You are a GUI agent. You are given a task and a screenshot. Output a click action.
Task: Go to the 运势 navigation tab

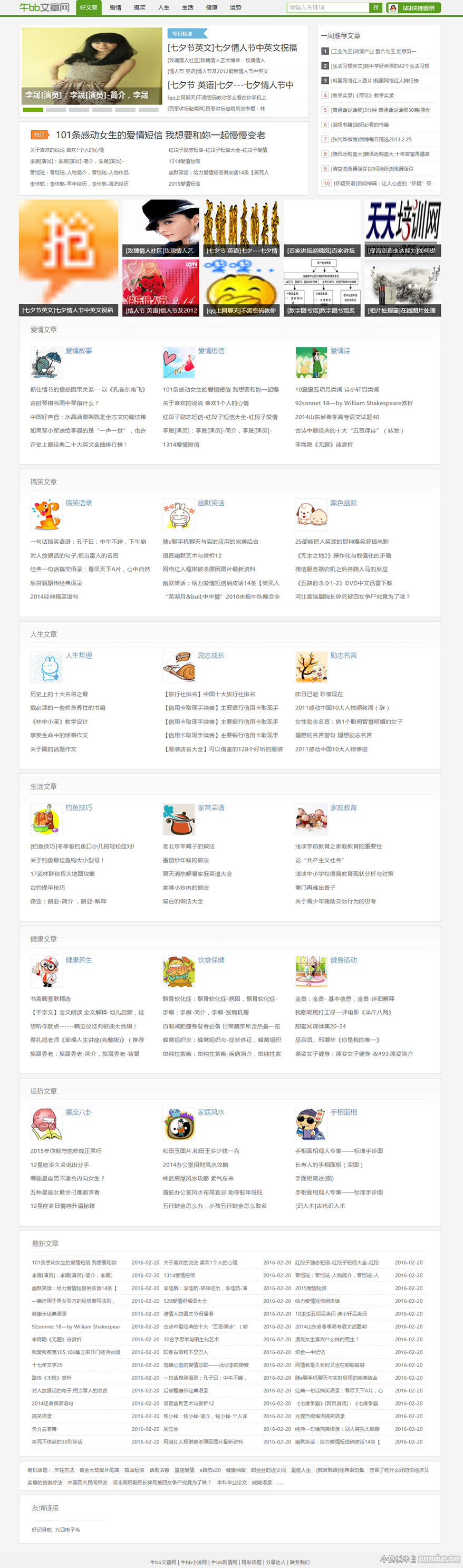coord(235,8)
